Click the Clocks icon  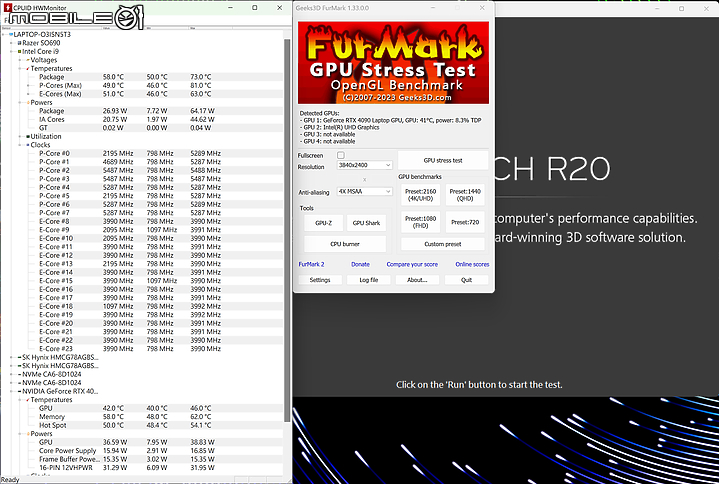pyautogui.click(x=28, y=145)
